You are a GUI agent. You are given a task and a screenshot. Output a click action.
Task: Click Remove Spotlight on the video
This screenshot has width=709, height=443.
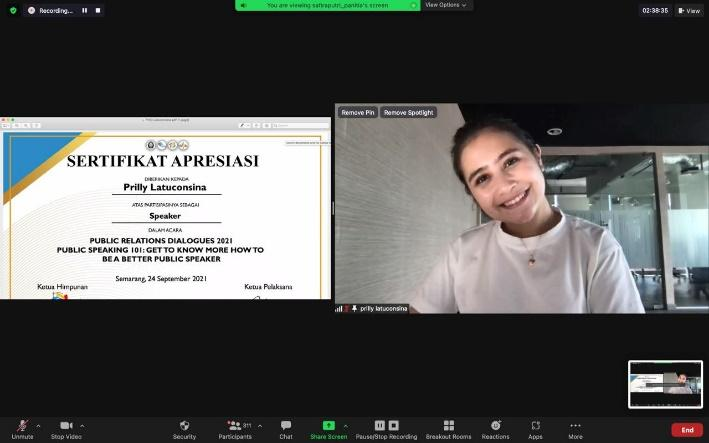pos(408,112)
